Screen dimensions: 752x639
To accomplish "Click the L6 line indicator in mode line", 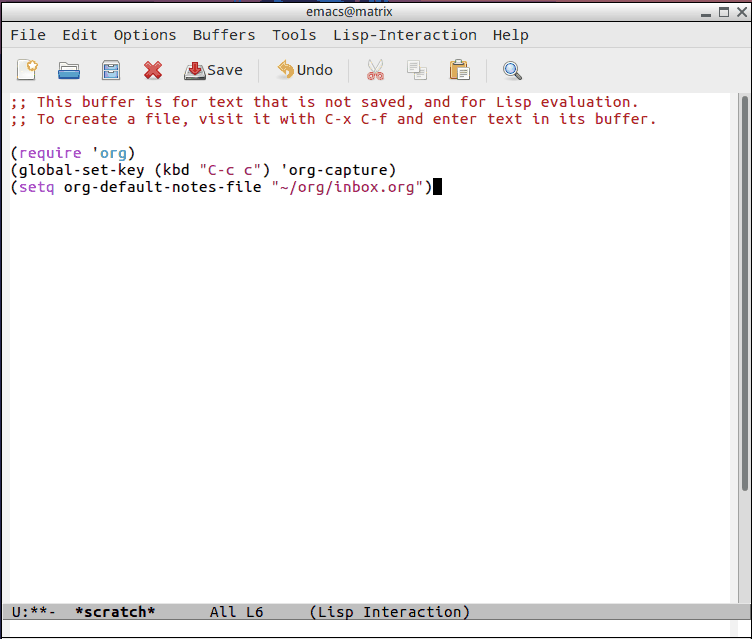I will point(254,612).
